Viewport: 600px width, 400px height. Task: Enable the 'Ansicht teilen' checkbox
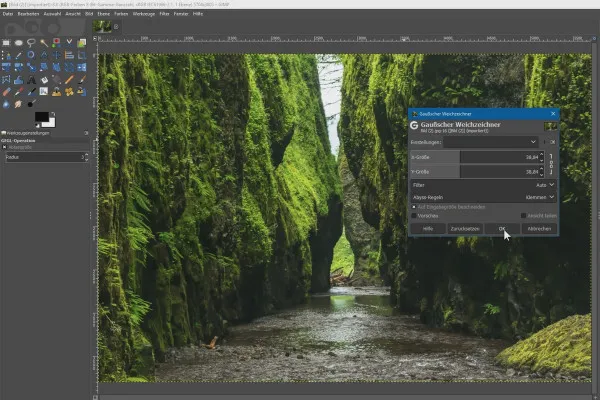click(523, 216)
